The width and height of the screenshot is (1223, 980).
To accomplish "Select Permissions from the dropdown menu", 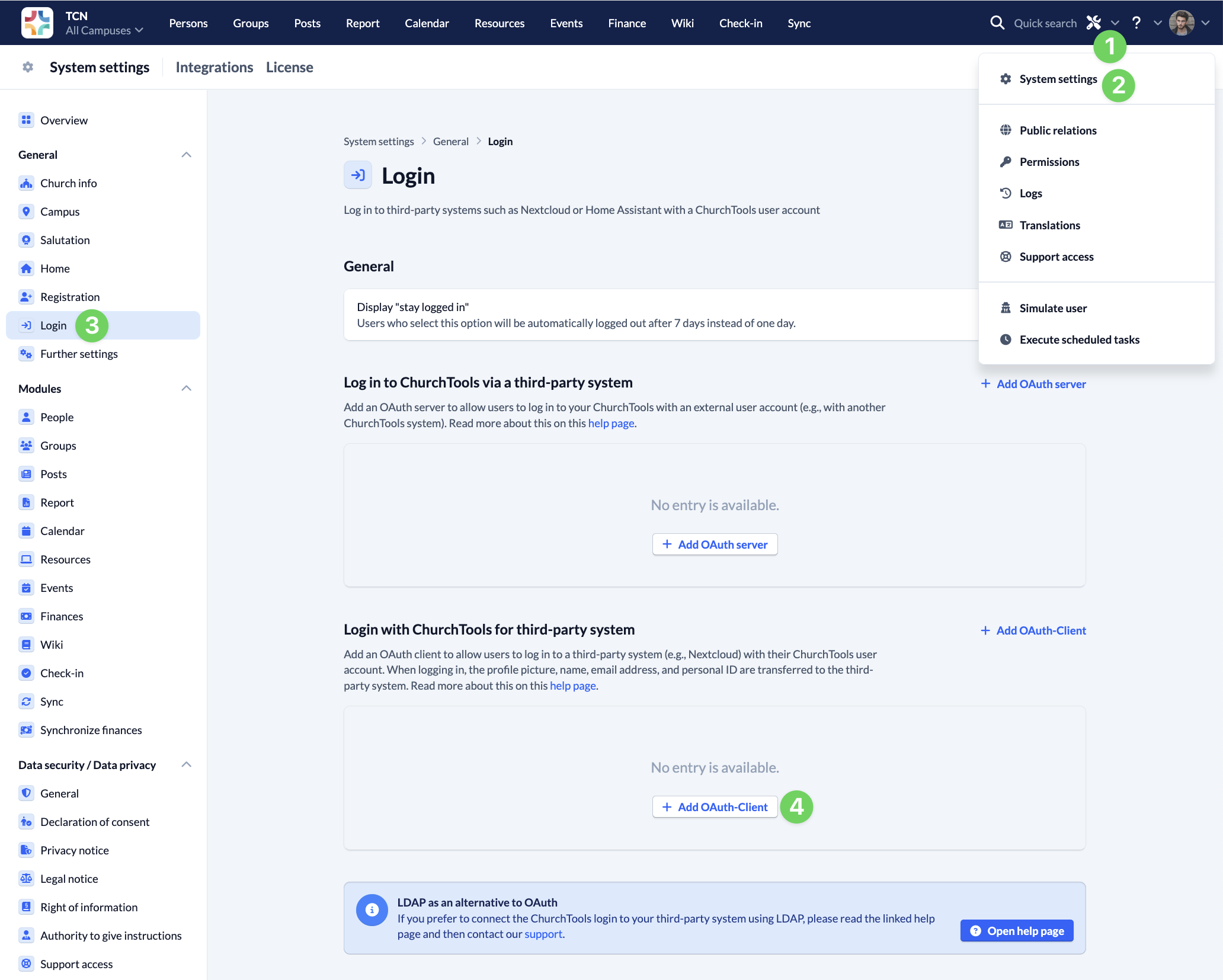I will coord(1096,162).
